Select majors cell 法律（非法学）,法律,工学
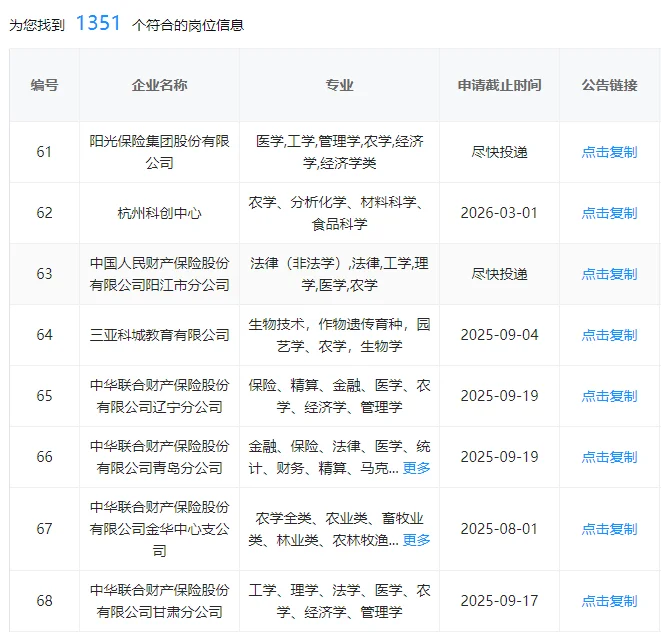Screen dimensions: 661x632 [x=339, y=274]
